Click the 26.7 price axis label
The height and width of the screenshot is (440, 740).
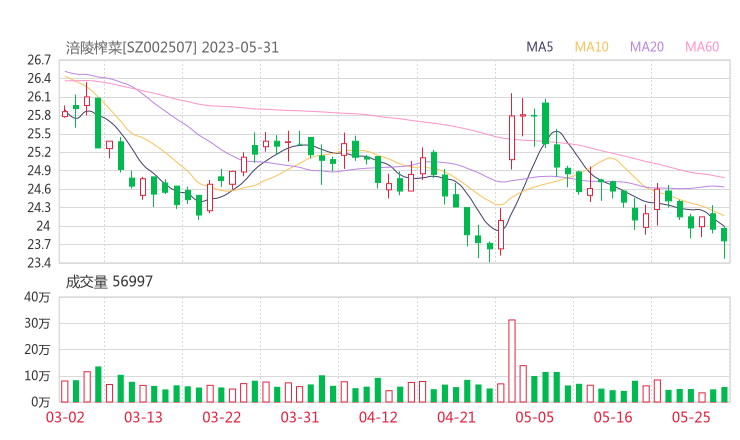pyautogui.click(x=39, y=60)
